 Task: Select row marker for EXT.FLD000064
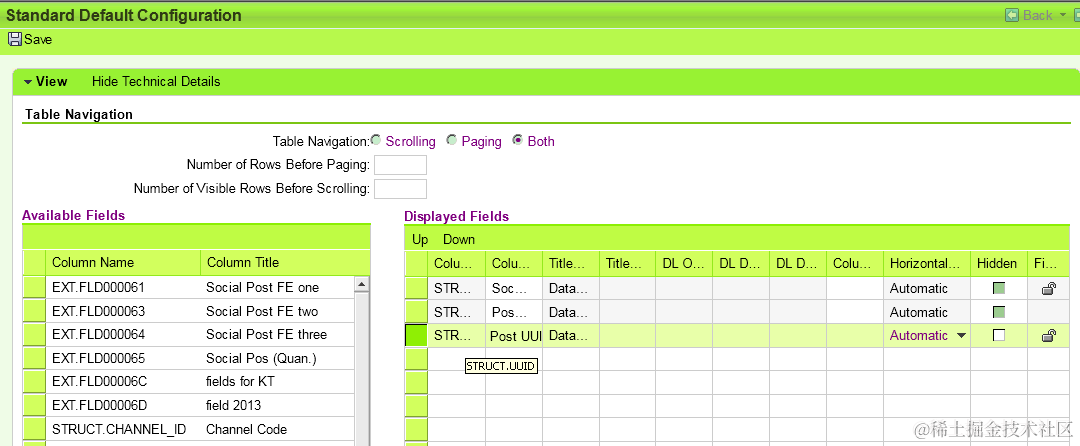(x=34, y=334)
